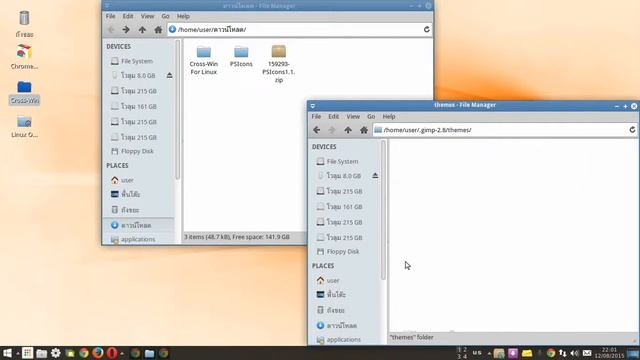Open Help menu in Downloads window
The height and width of the screenshot is (360, 640).
tap(183, 16)
